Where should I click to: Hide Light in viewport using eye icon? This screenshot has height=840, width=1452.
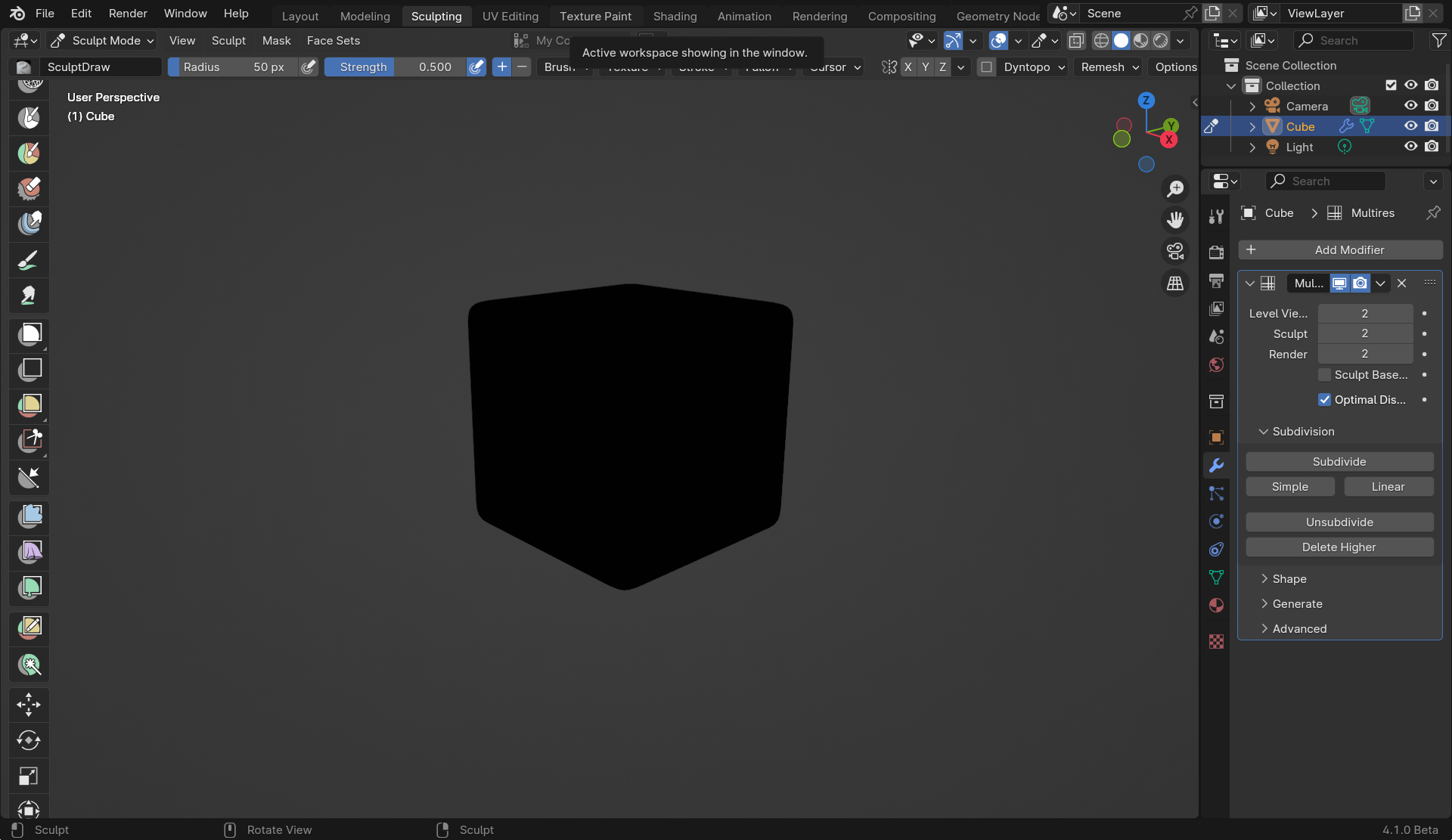(x=1411, y=147)
